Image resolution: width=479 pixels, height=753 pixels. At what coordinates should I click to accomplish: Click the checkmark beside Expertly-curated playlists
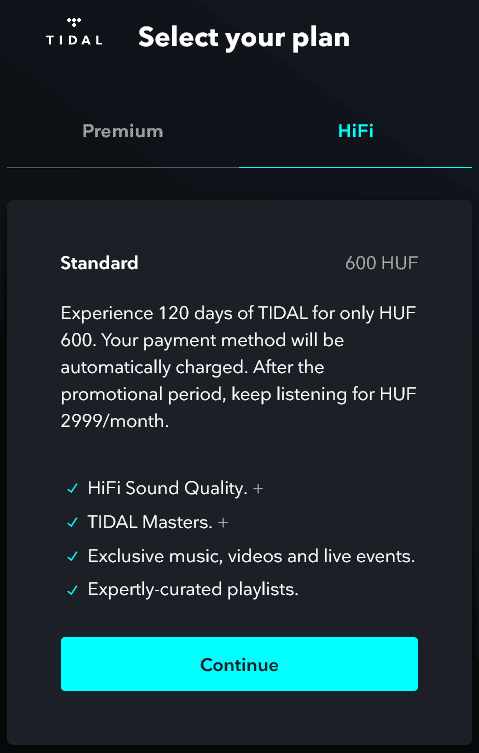(73, 591)
